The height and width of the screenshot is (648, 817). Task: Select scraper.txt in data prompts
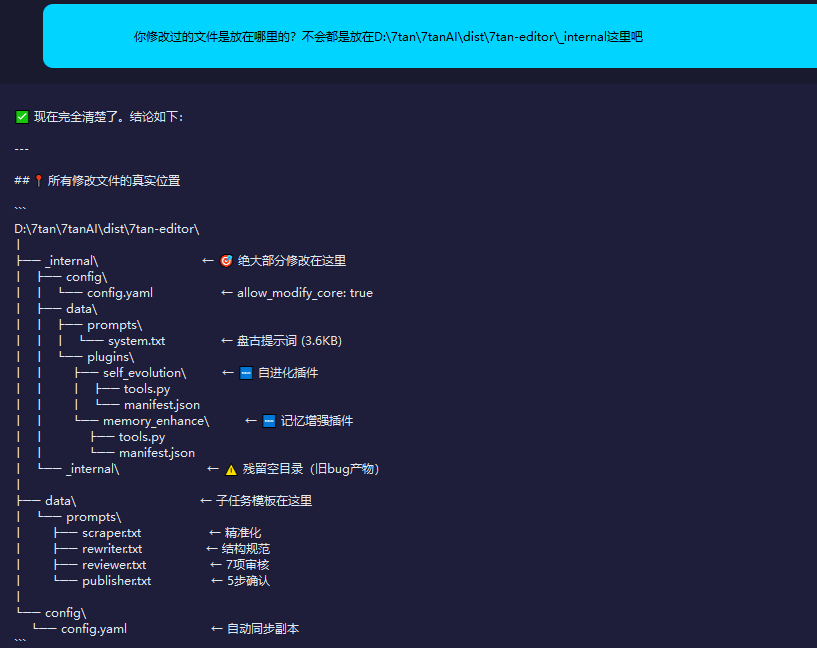[x=112, y=533]
